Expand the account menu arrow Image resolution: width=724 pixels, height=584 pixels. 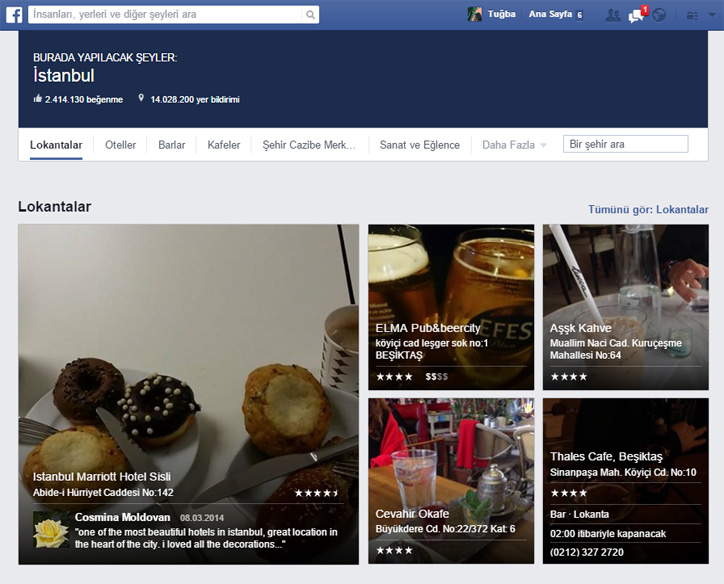(712, 15)
